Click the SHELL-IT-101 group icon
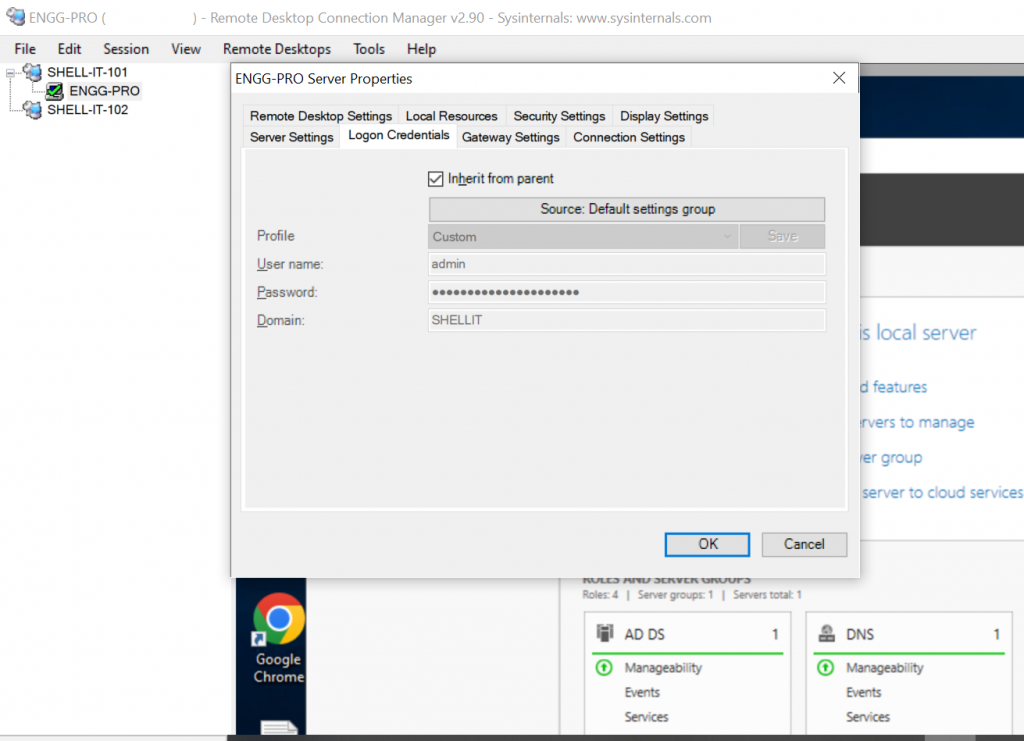 click(32, 72)
